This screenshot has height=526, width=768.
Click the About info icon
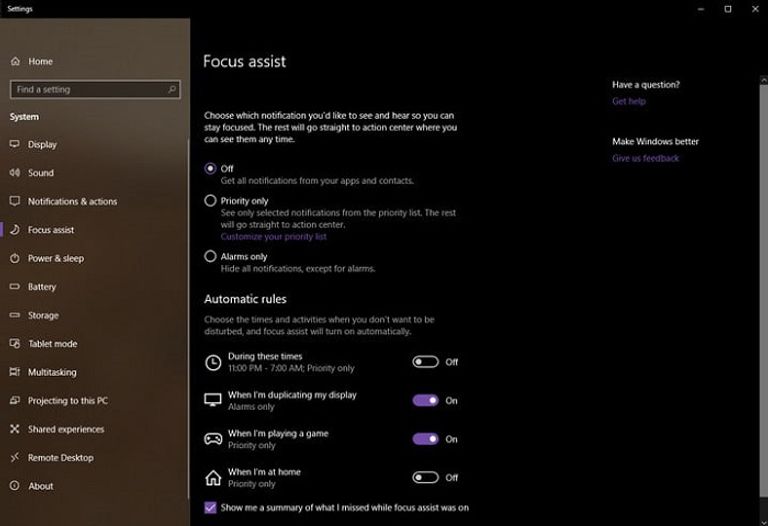tap(15, 486)
